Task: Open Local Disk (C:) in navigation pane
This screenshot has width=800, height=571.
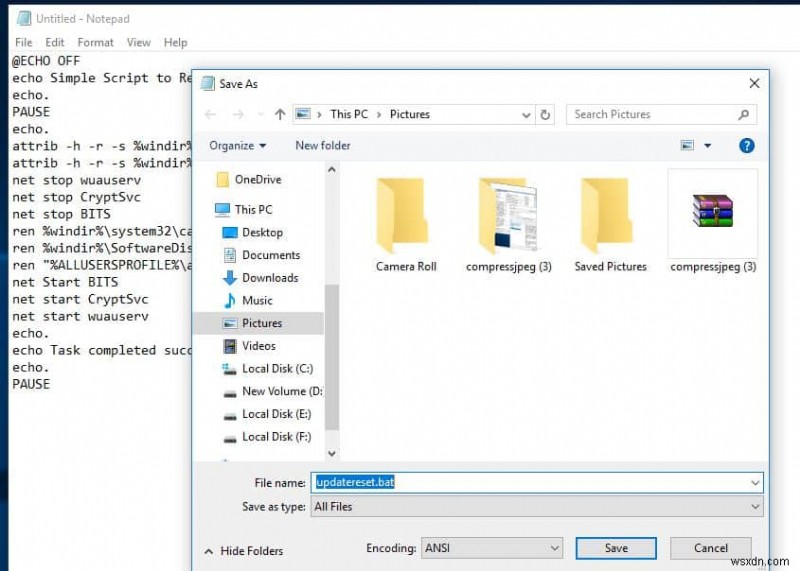Action: click(x=278, y=368)
